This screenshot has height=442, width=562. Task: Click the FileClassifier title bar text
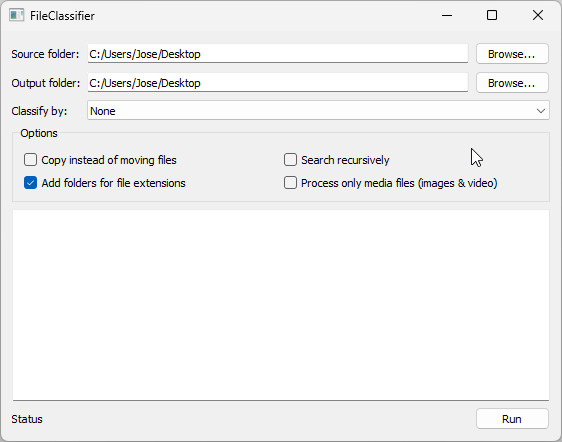[62, 16]
